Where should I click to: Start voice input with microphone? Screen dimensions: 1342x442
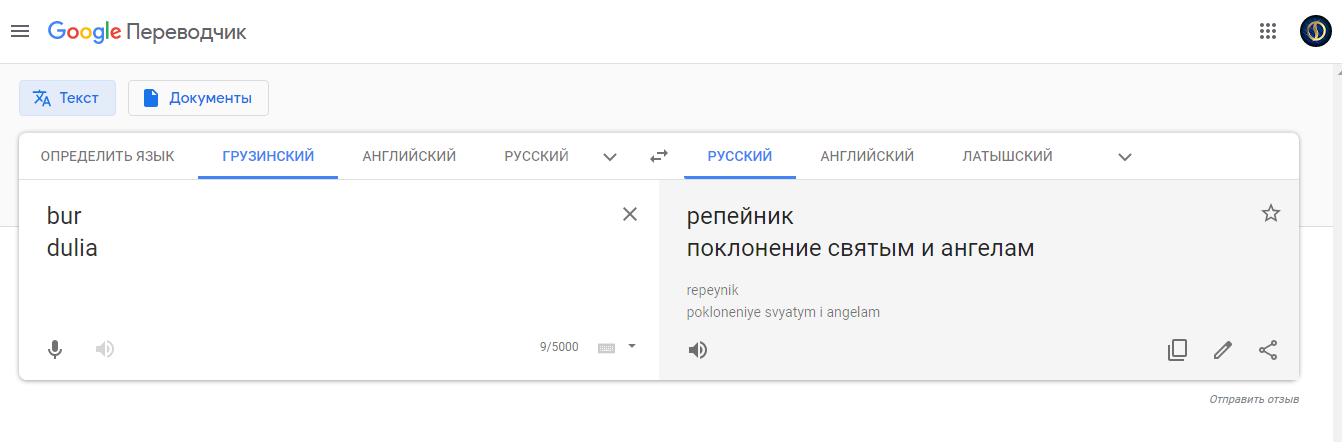click(x=55, y=349)
